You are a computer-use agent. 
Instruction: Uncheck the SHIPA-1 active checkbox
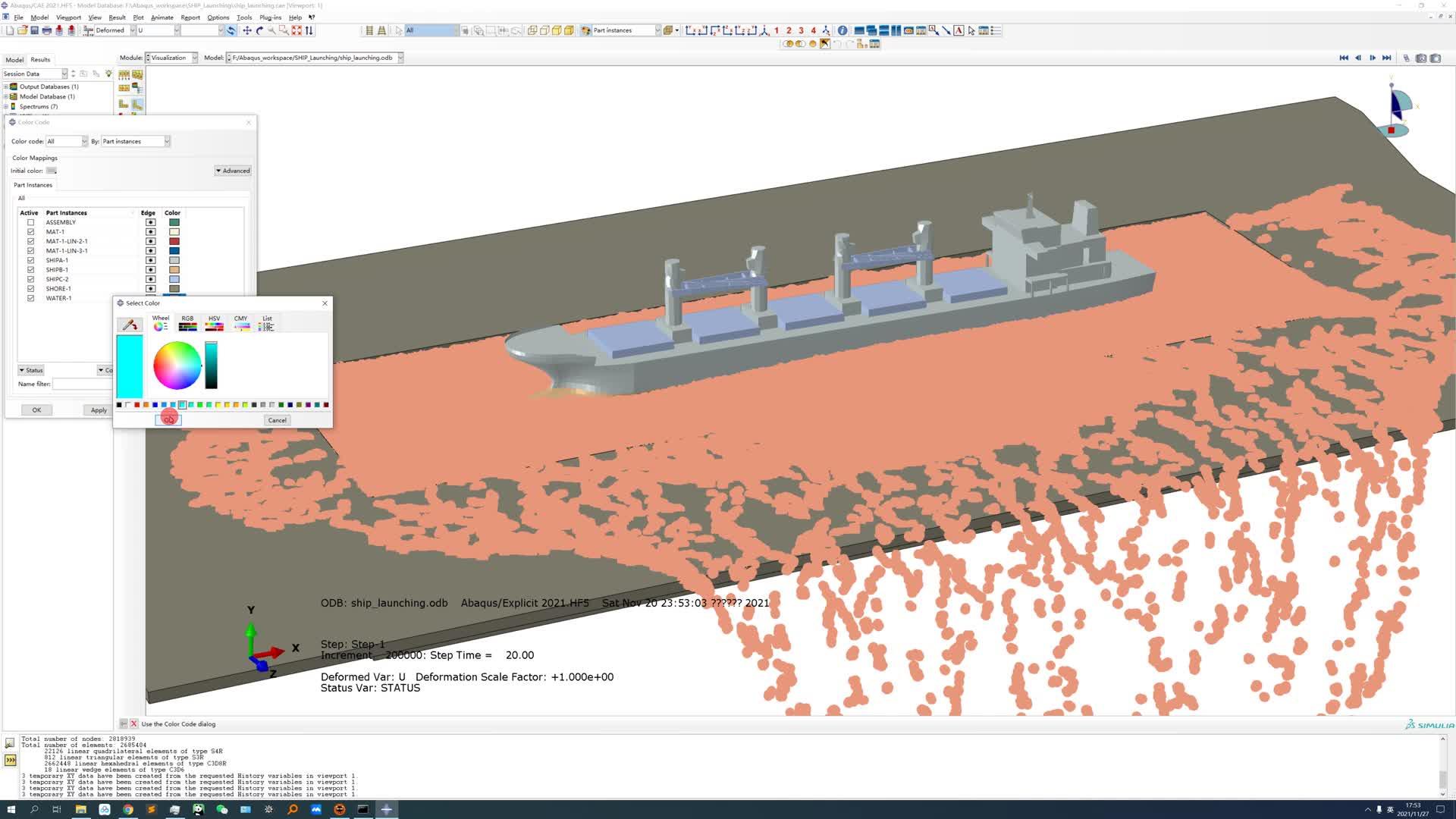[x=31, y=260]
